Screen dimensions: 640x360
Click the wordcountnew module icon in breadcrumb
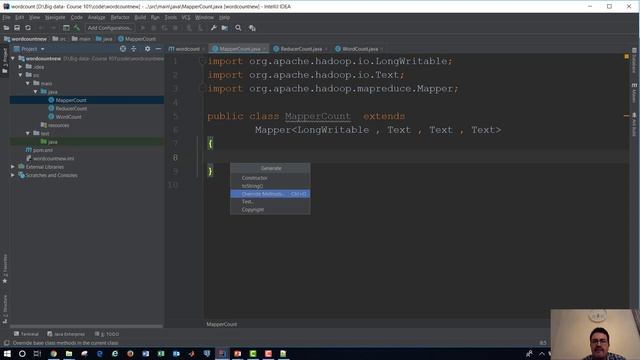7,39
